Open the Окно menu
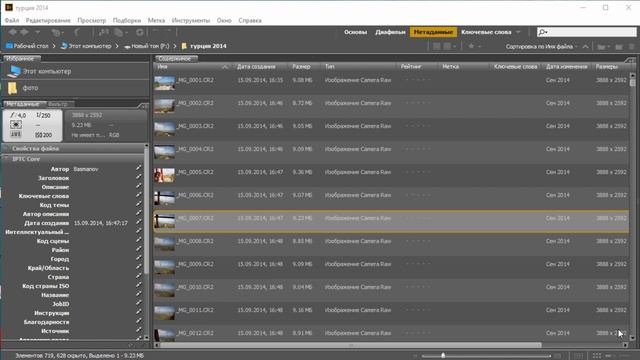 [224, 20]
